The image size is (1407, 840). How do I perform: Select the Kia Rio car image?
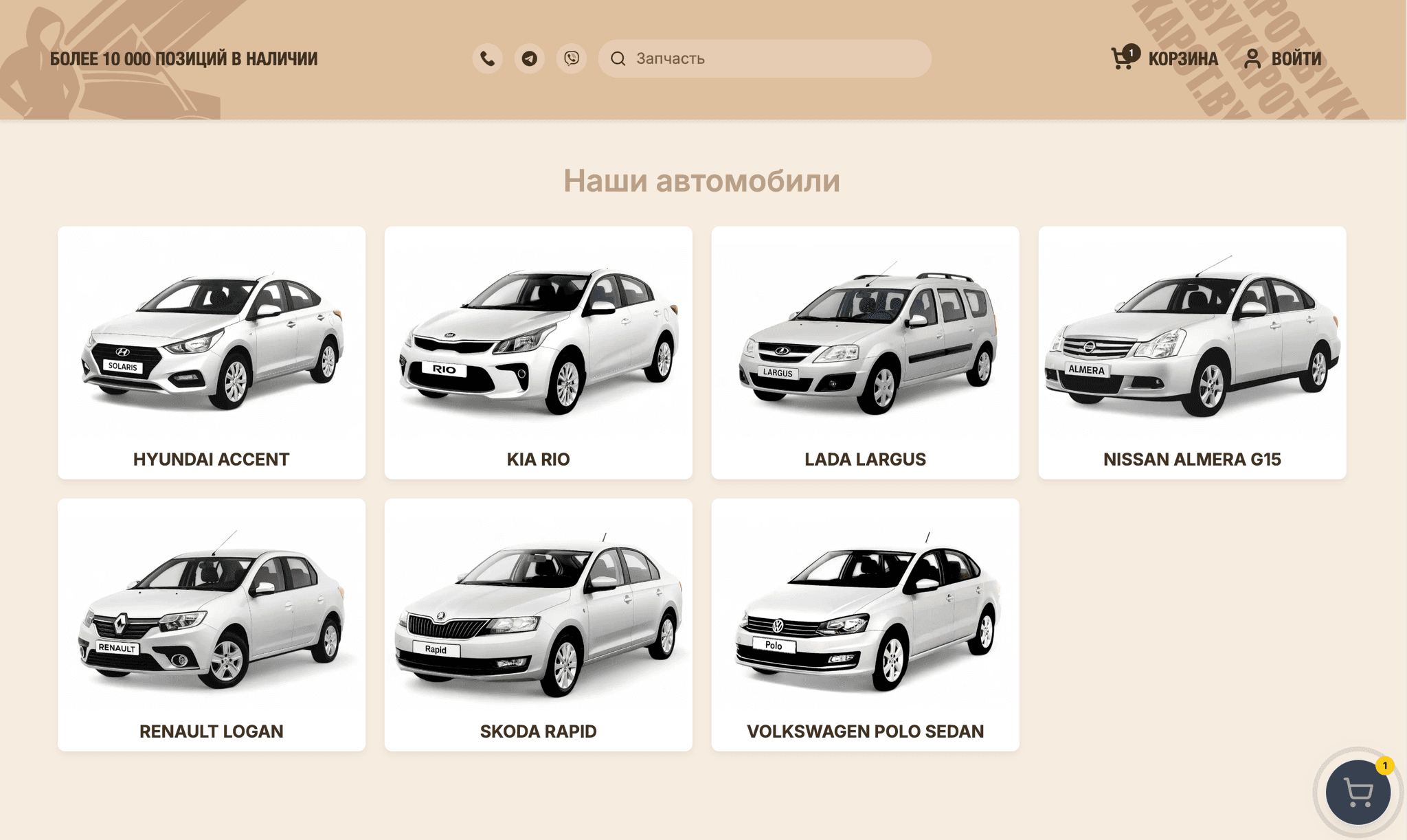539,340
